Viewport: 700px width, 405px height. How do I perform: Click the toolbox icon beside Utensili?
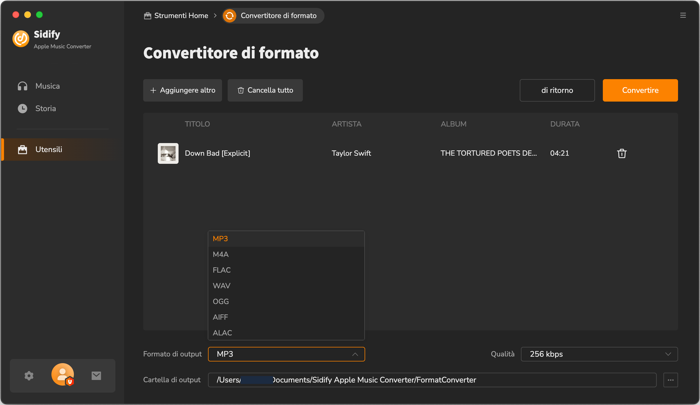[x=22, y=150]
